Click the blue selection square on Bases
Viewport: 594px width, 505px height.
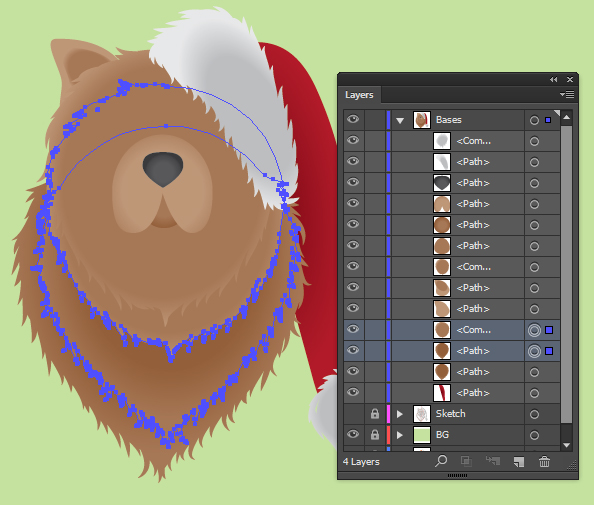click(548, 120)
